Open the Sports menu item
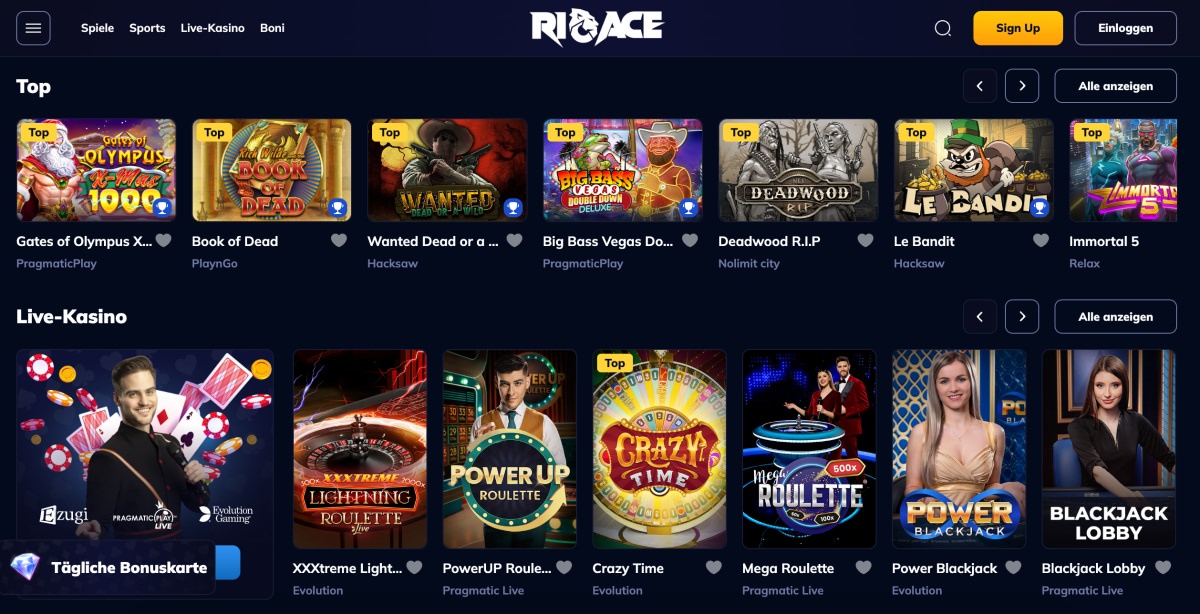This screenshot has height=614, width=1200. pos(147,28)
